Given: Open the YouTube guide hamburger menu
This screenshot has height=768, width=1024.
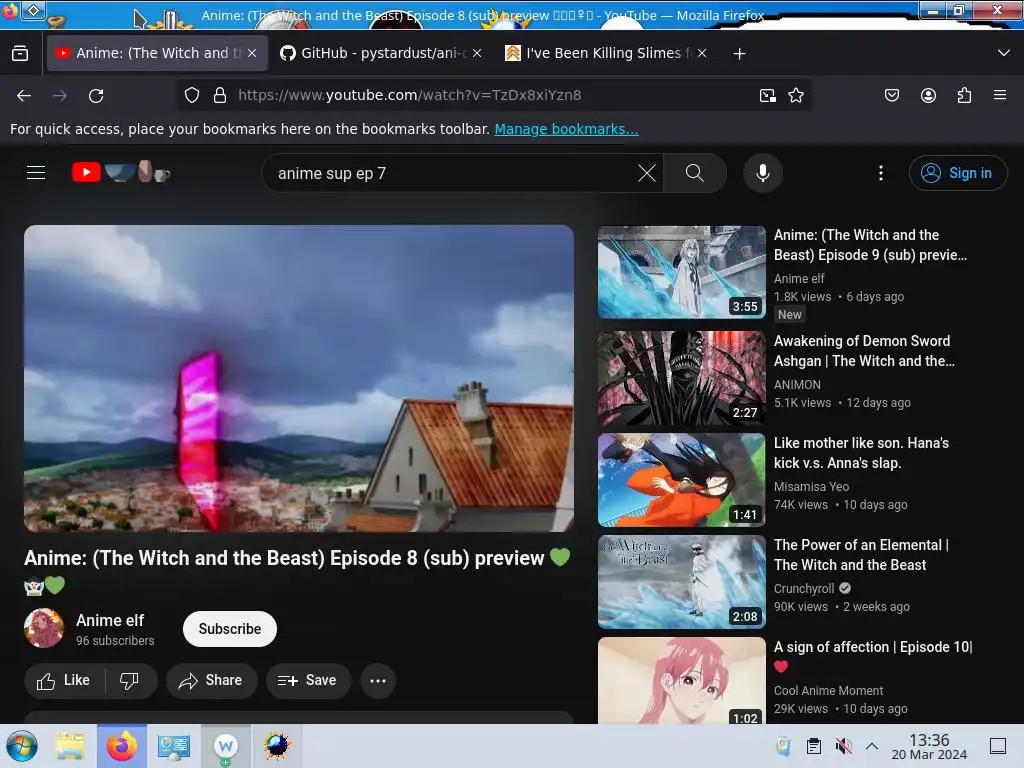Looking at the screenshot, I should click(x=36, y=173).
